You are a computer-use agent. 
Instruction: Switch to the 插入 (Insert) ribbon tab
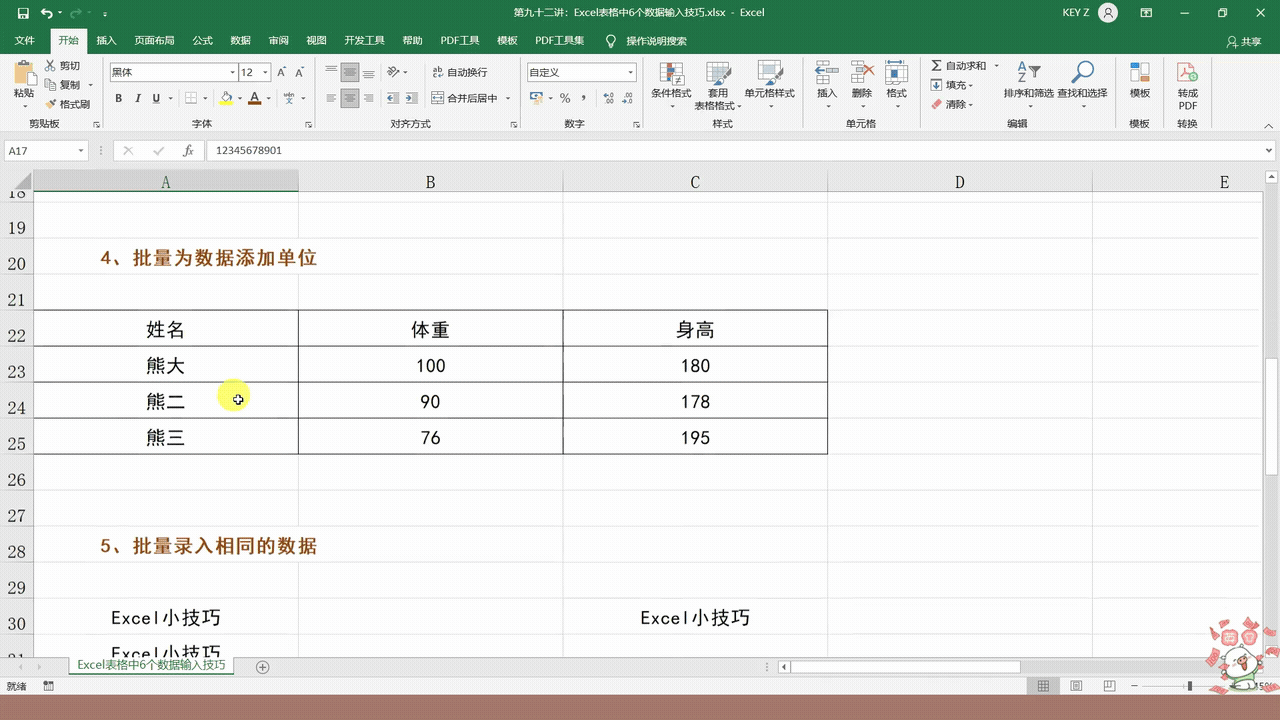[x=106, y=41]
